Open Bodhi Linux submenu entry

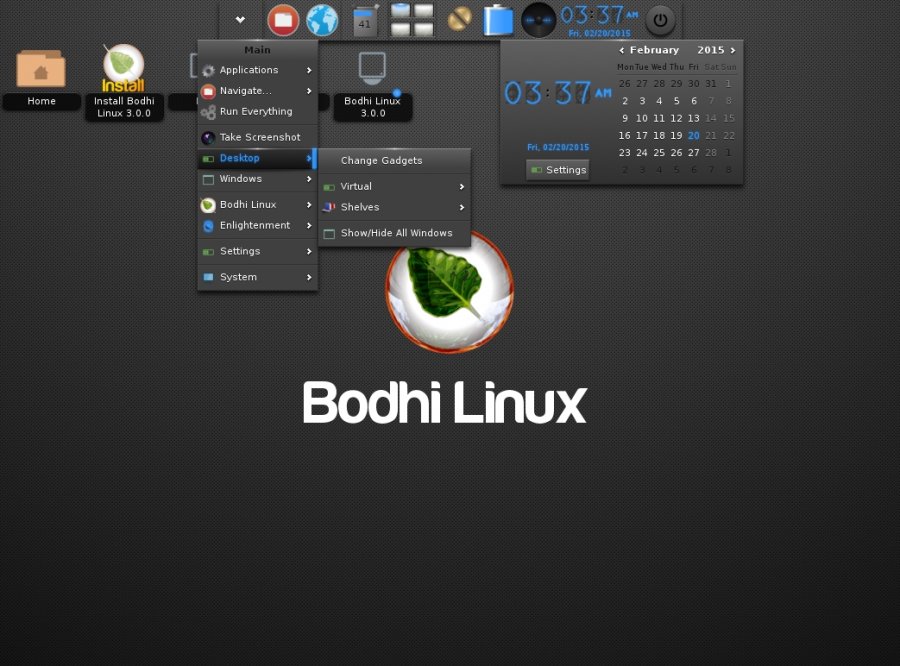click(x=257, y=204)
